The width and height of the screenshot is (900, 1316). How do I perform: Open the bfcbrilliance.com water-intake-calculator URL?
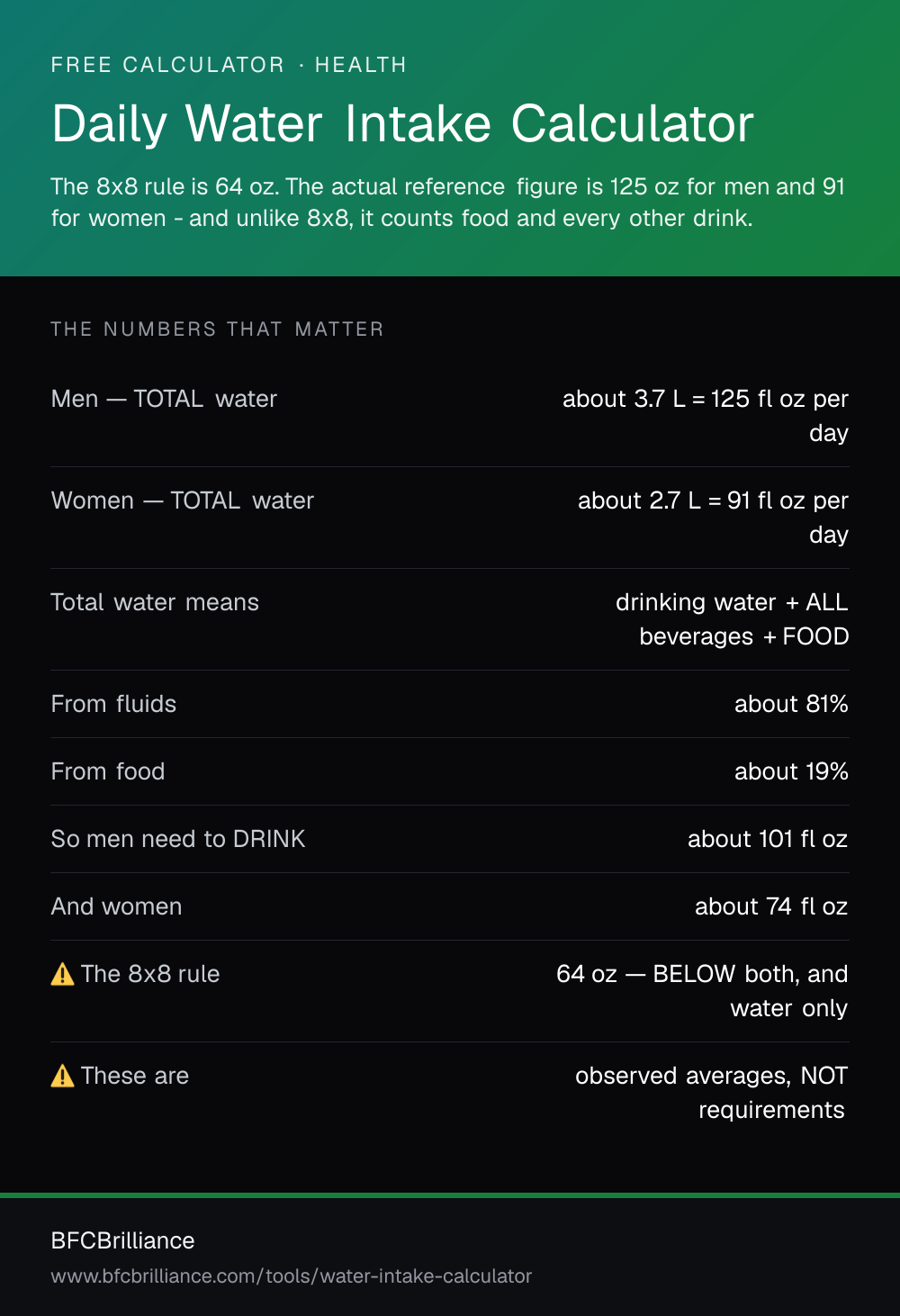point(292,1276)
